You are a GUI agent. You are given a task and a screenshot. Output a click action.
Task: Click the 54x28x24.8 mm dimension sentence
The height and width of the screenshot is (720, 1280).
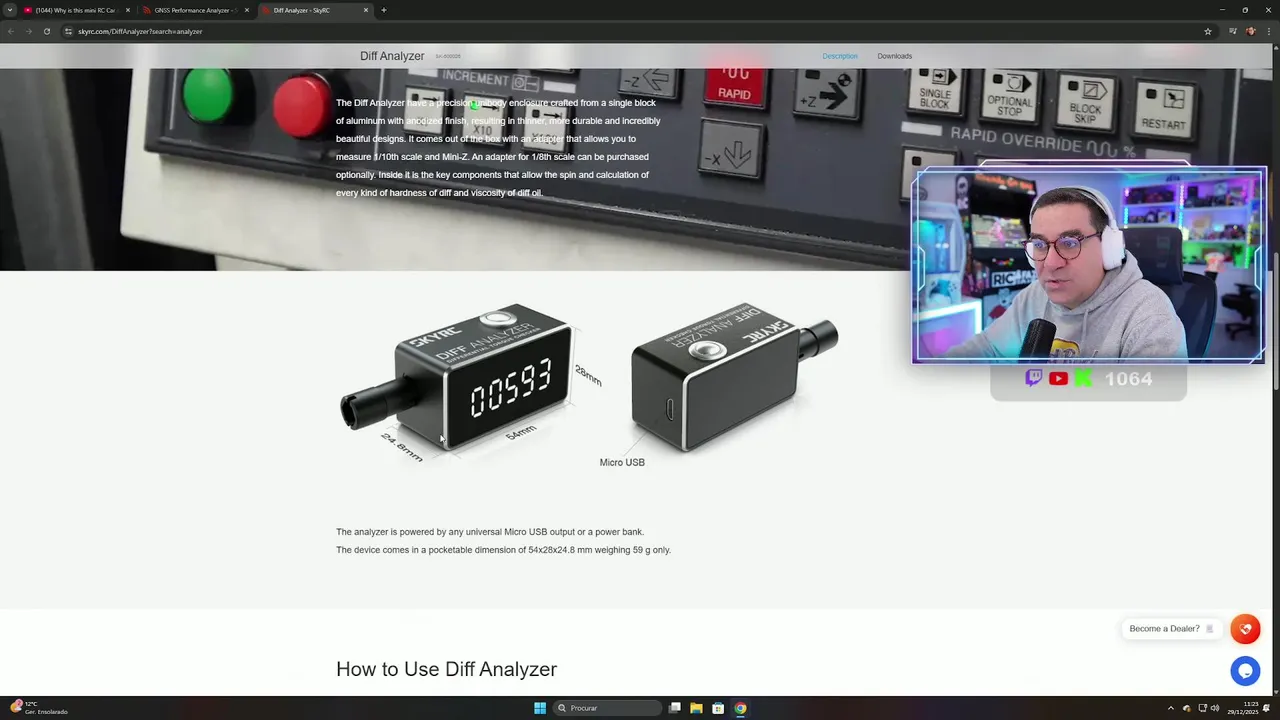pyautogui.click(x=503, y=550)
